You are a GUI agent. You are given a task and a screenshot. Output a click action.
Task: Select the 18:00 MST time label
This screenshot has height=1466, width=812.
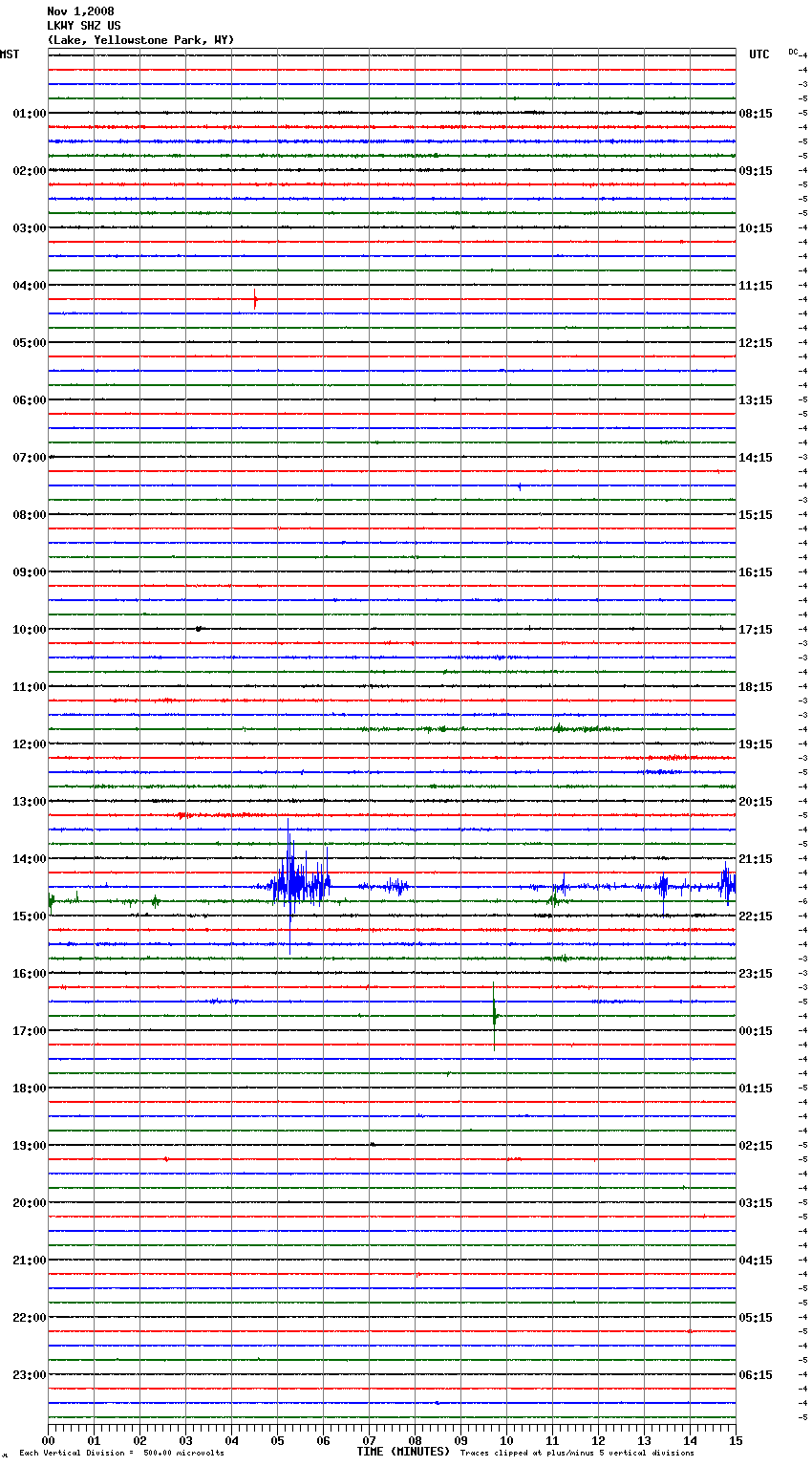(x=30, y=1089)
